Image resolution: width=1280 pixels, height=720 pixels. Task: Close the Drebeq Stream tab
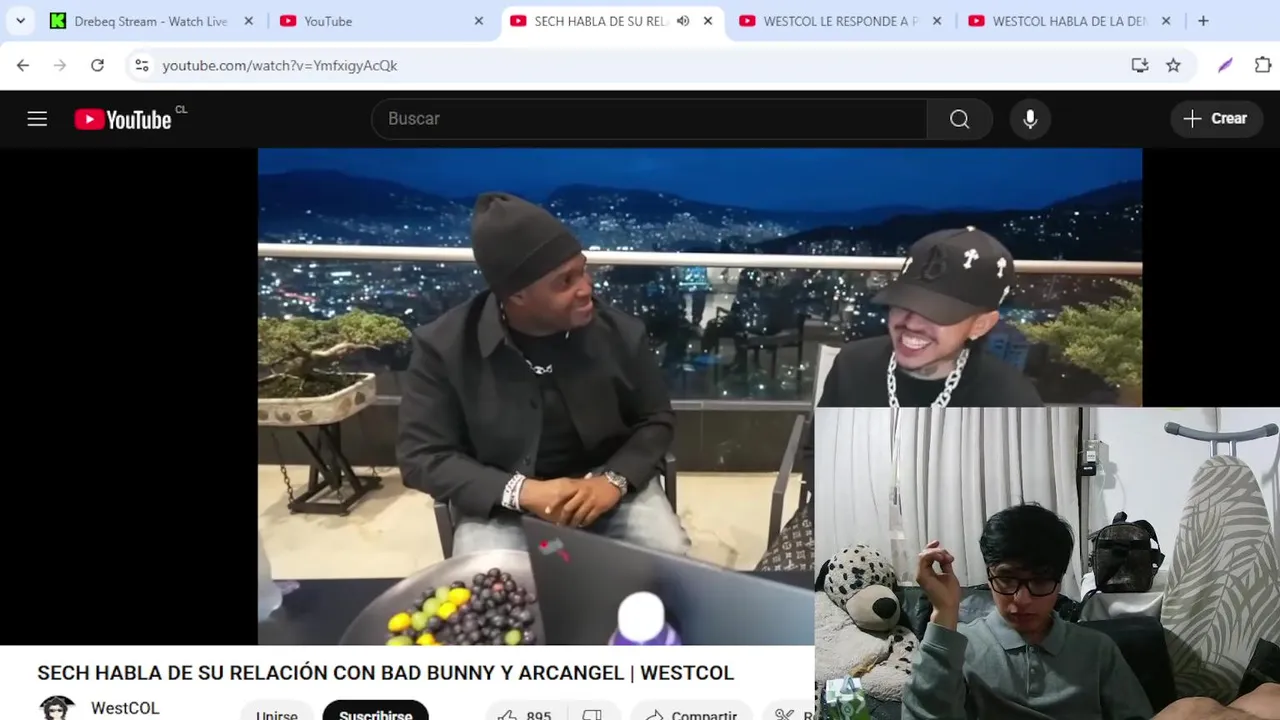click(249, 21)
